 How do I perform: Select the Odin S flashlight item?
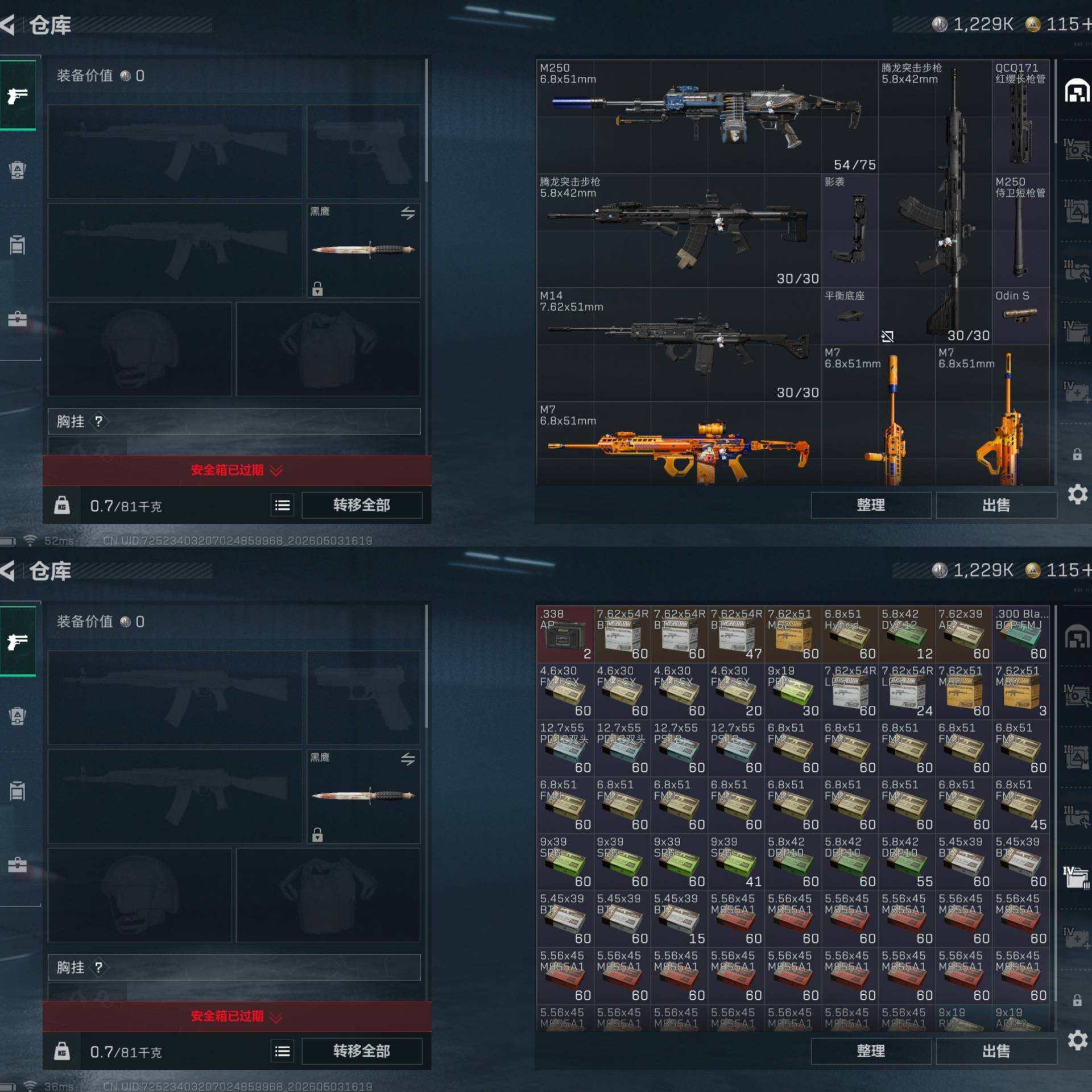tap(1020, 316)
